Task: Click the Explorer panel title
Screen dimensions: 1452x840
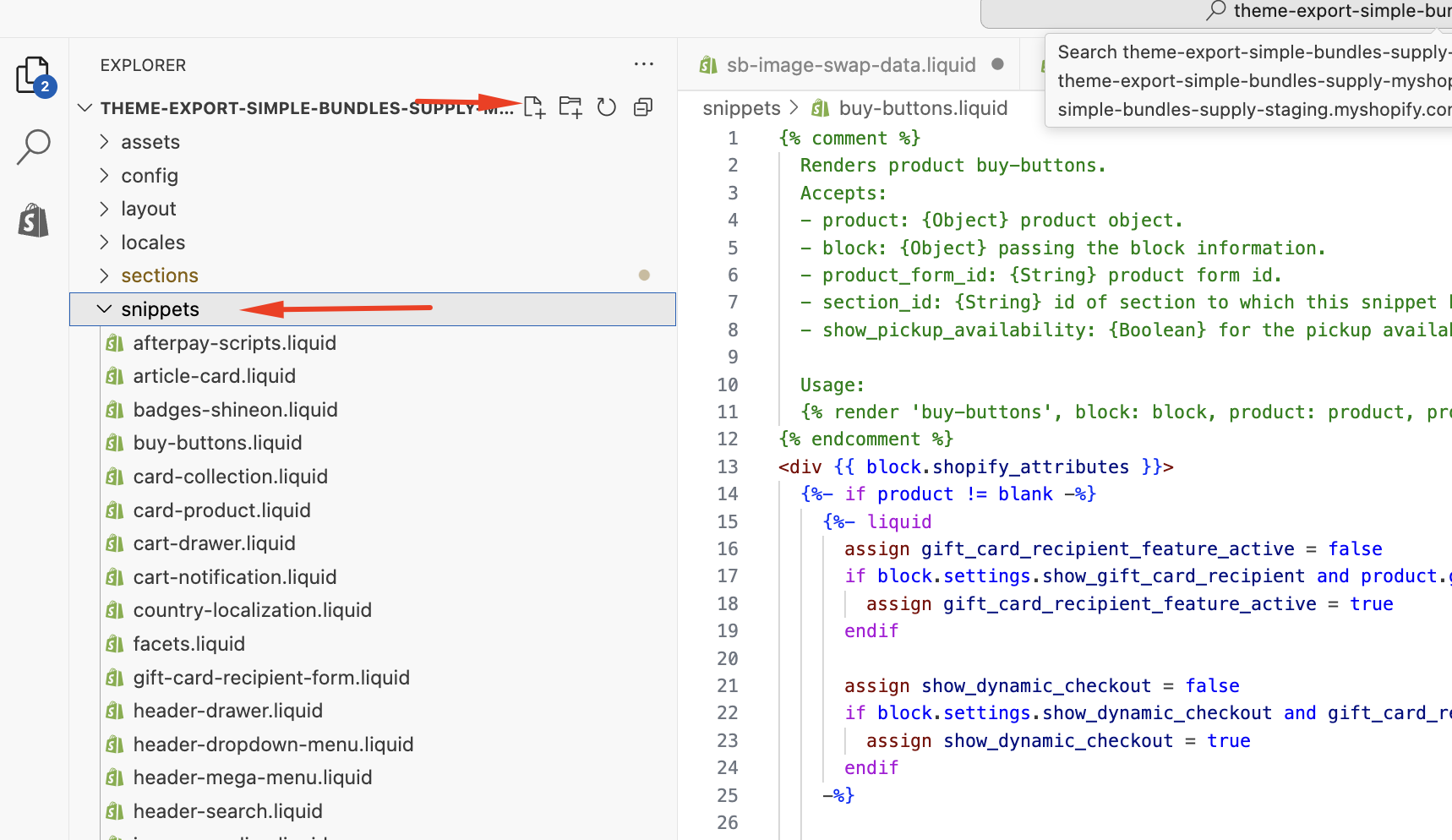Action: click(143, 65)
